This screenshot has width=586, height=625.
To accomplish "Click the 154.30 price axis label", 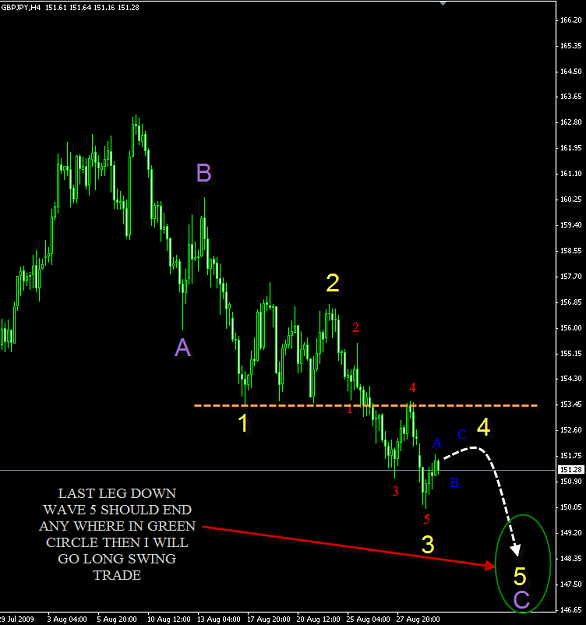I will [x=571, y=378].
